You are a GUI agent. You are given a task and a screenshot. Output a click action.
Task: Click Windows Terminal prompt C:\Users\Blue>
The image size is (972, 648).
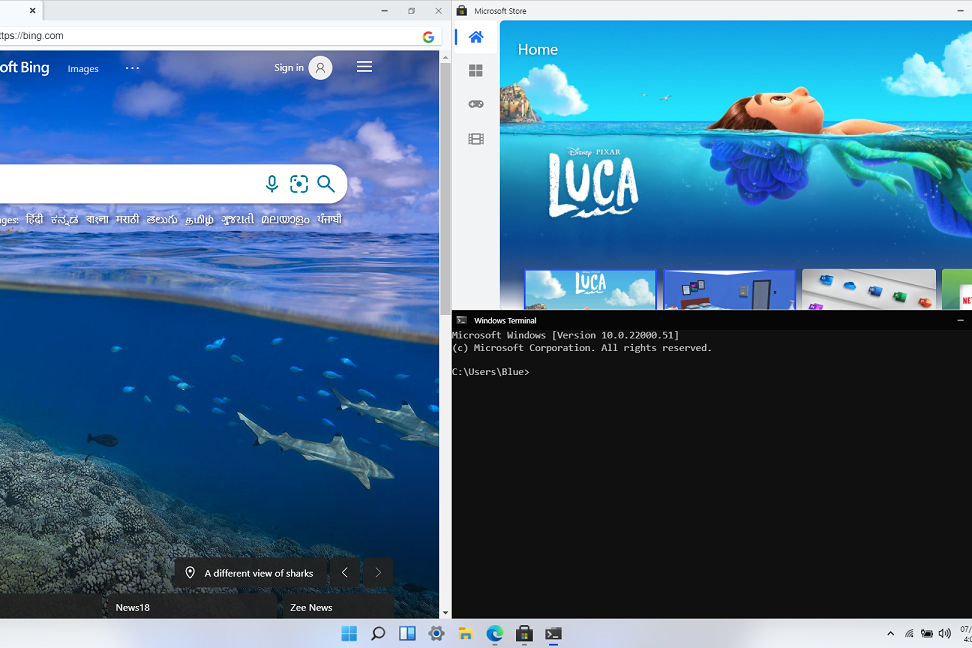click(490, 372)
